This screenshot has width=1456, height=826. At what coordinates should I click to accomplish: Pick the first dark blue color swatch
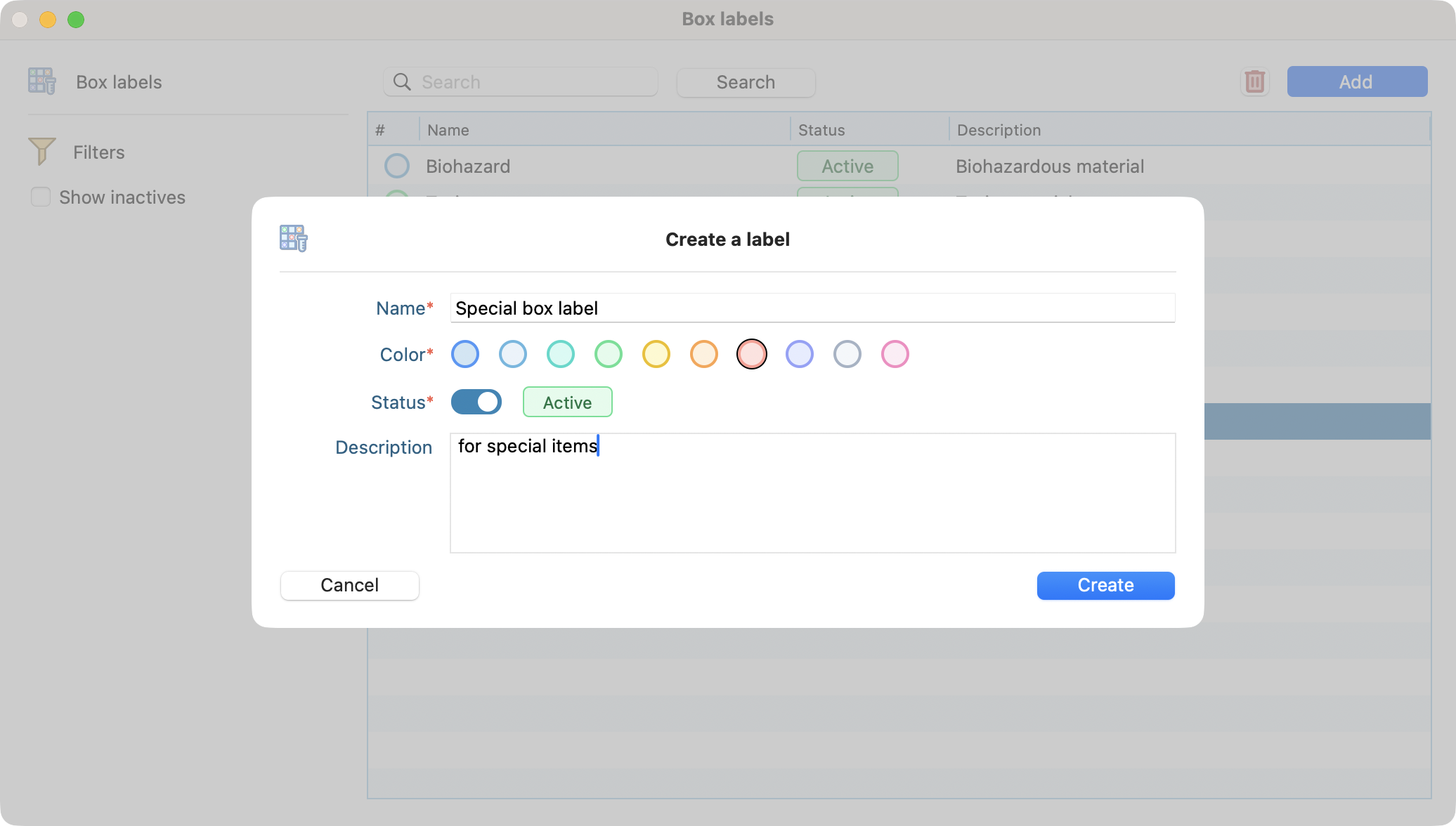464,355
